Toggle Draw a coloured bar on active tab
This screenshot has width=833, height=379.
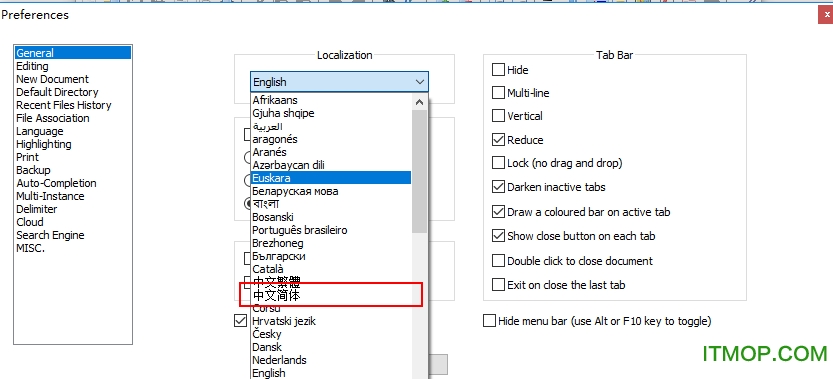498,212
